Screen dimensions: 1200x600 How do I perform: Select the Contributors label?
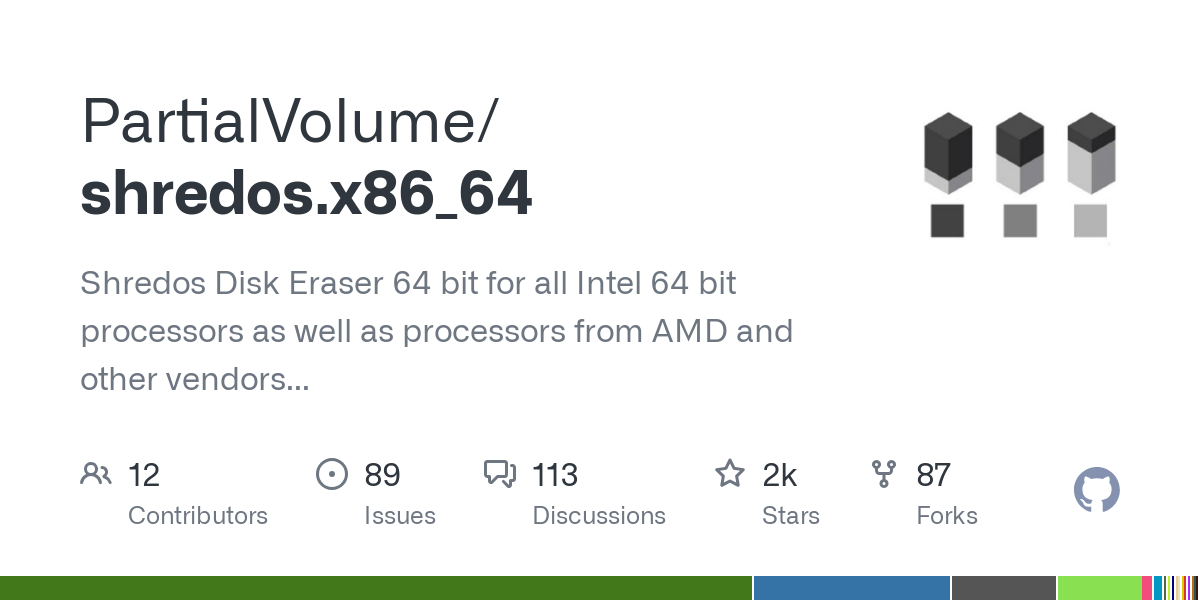[198, 516]
